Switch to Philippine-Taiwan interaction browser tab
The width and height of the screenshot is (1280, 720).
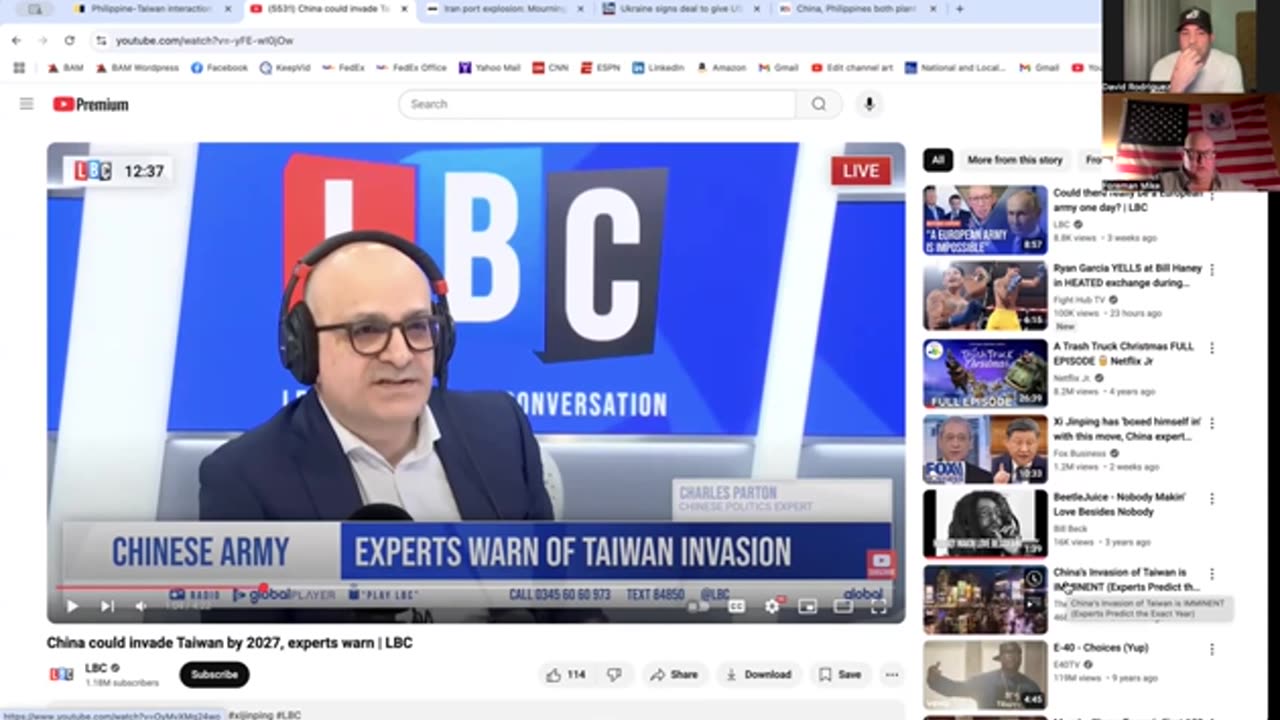[x=150, y=9]
